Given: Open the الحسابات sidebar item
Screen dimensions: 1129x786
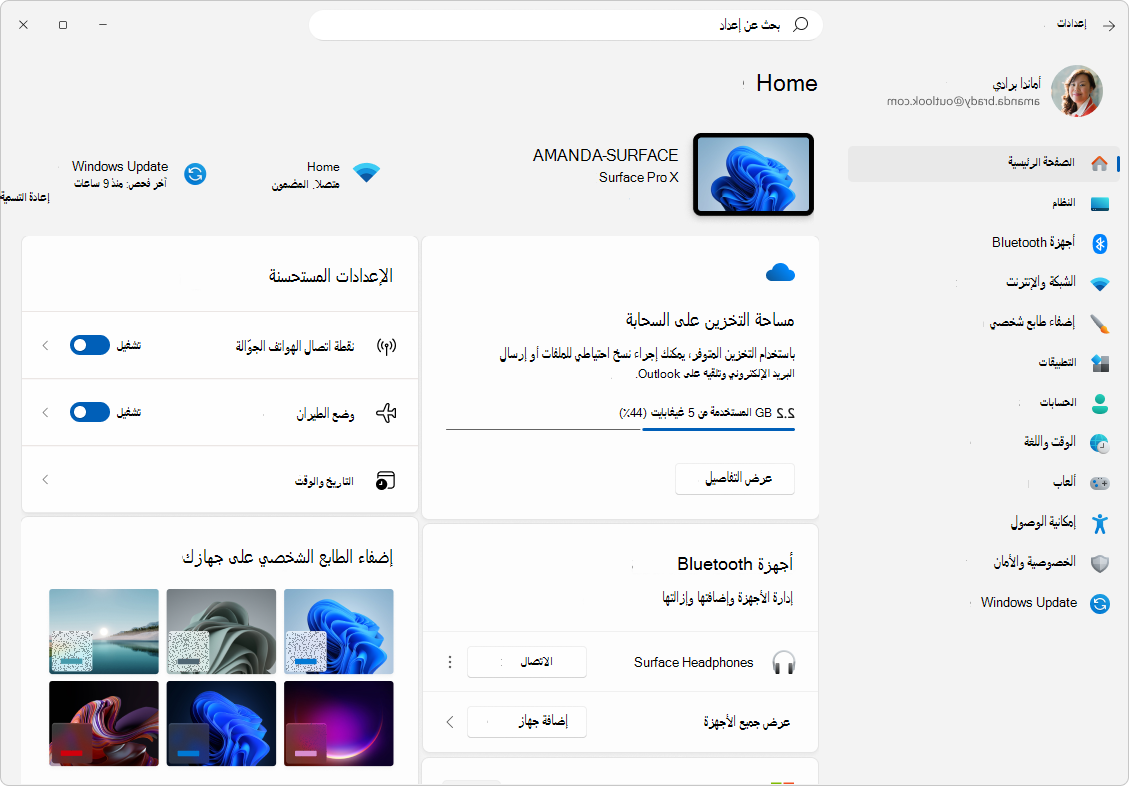Looking at the screenshot, I should [984, 403].
